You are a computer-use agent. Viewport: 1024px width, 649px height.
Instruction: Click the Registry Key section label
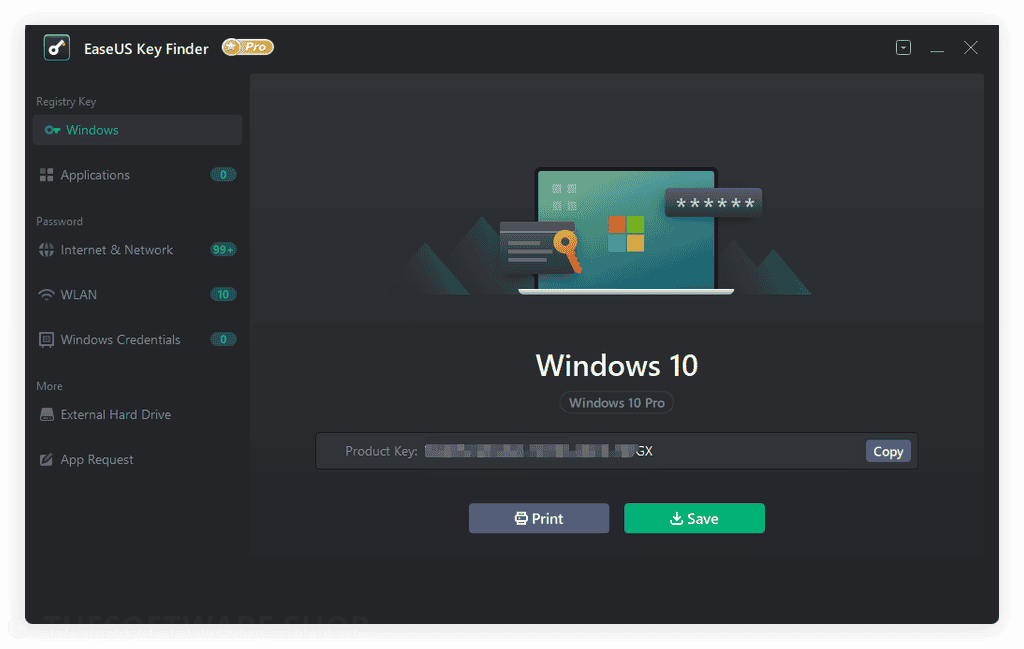(66, 102)
